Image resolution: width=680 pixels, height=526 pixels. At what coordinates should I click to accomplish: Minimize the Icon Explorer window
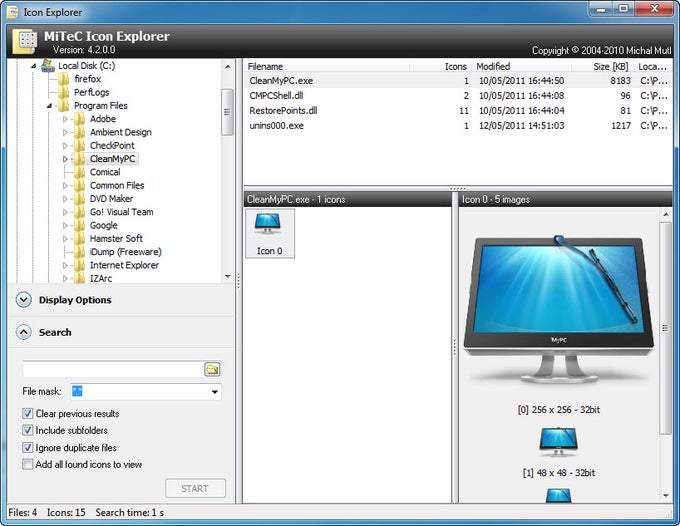(x=601, y=8)
